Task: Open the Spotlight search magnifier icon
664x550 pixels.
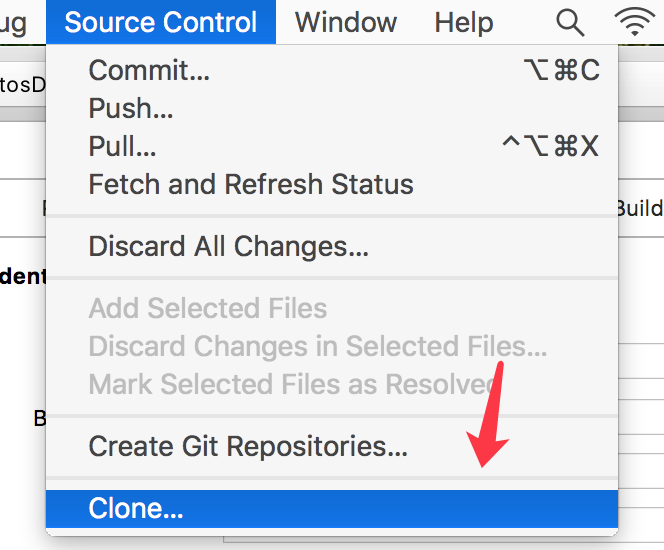Action: tap(570, 22)
